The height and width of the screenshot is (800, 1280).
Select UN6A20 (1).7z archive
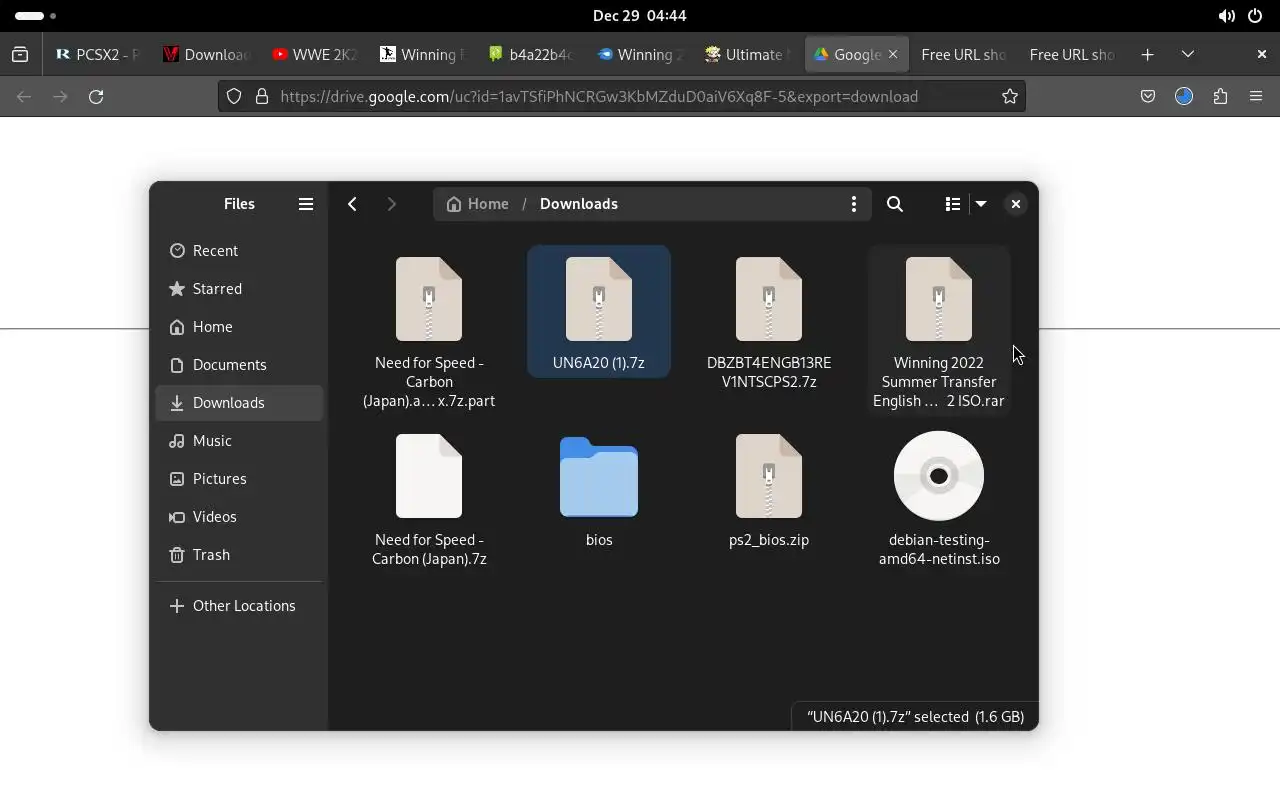(x=599, y=312)
